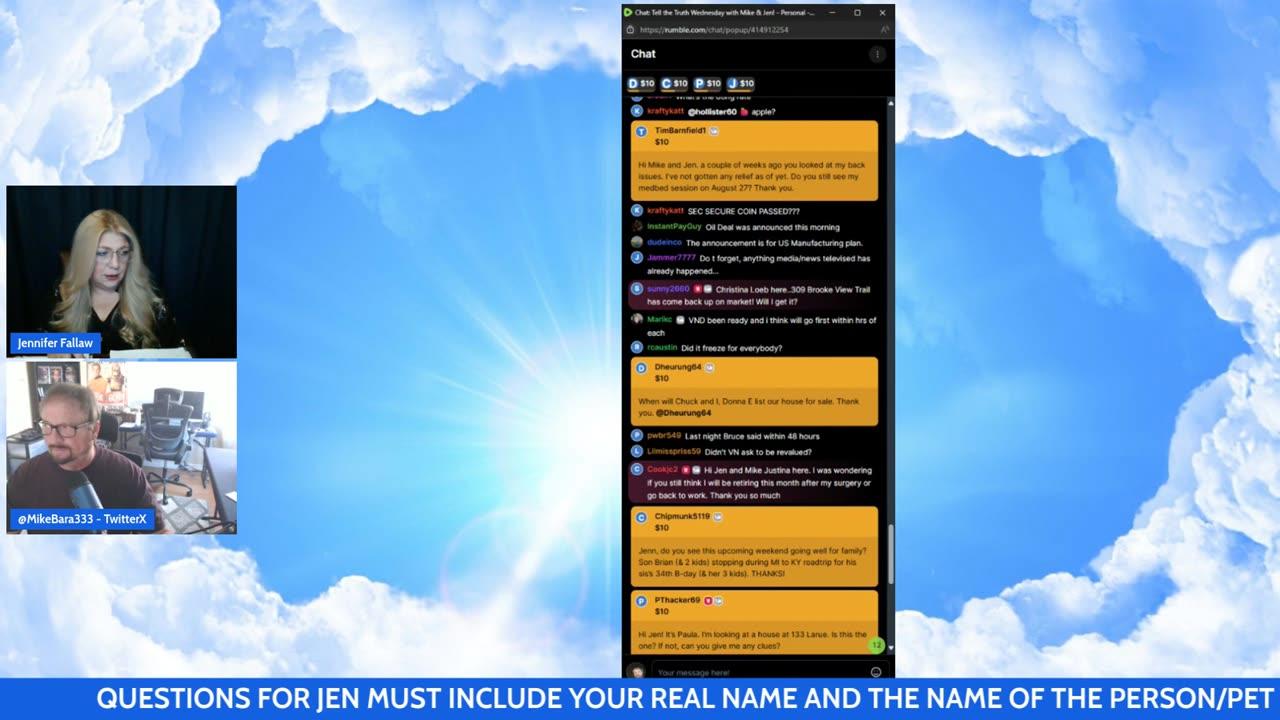Click your profile avatar beside message box

[x=636, y=672]
